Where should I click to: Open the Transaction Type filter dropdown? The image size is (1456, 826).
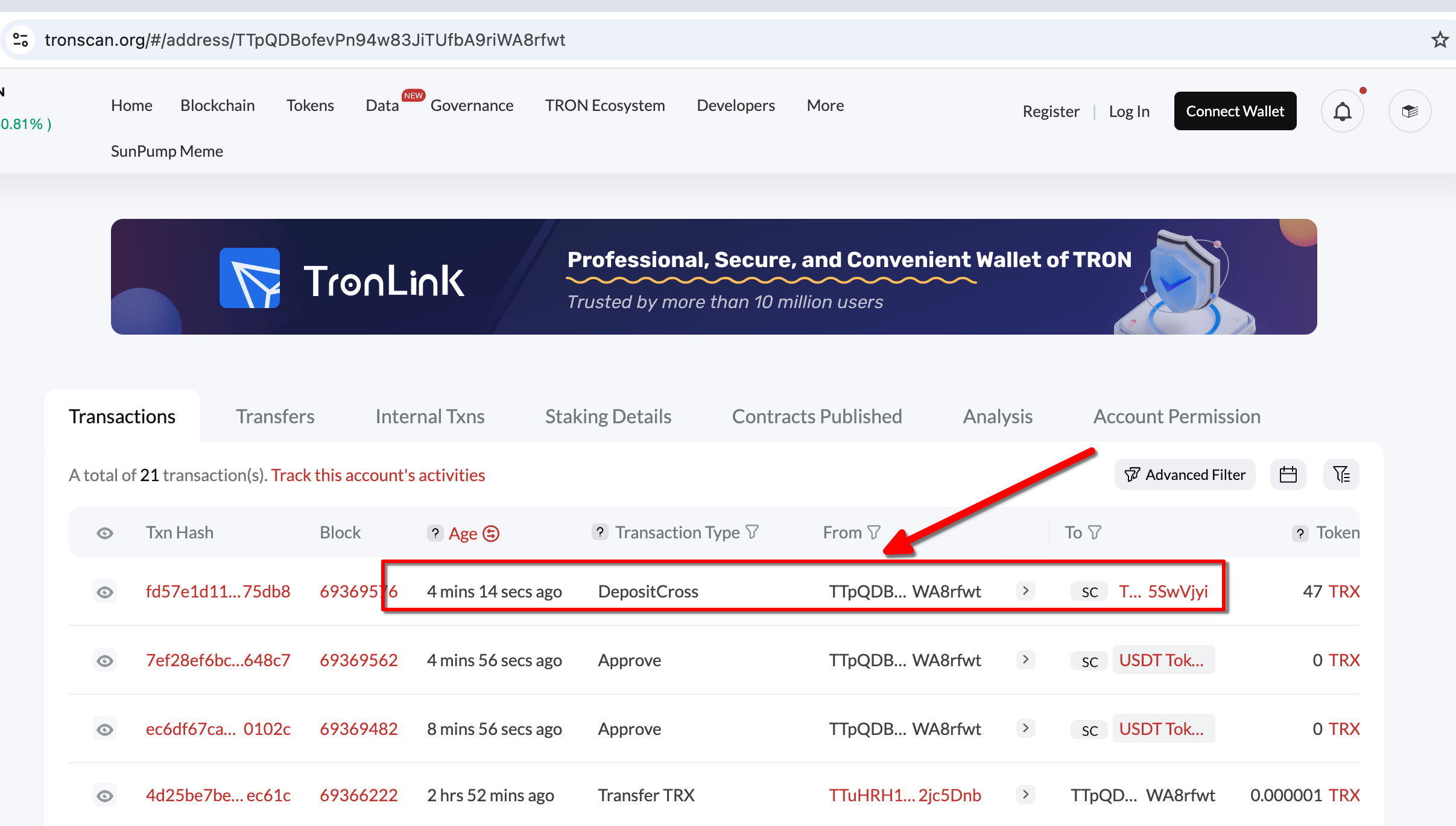(x=752, y=532)
